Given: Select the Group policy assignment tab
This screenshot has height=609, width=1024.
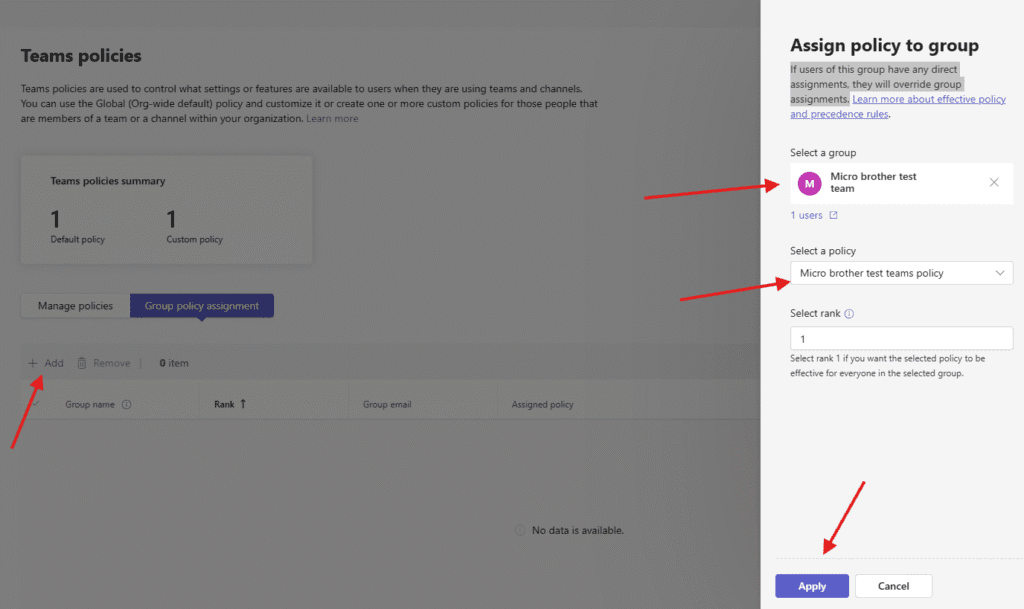Looking at the screenshot, I should pos(202,306).
